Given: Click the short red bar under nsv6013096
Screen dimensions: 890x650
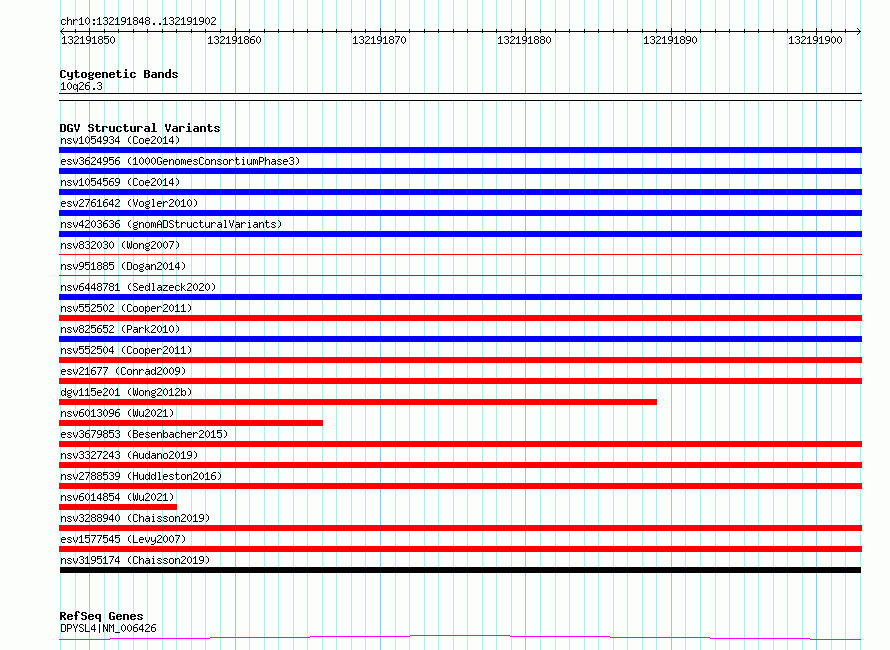Looking at the screenshot, I should pyautogui.click(x=191, y=423).
